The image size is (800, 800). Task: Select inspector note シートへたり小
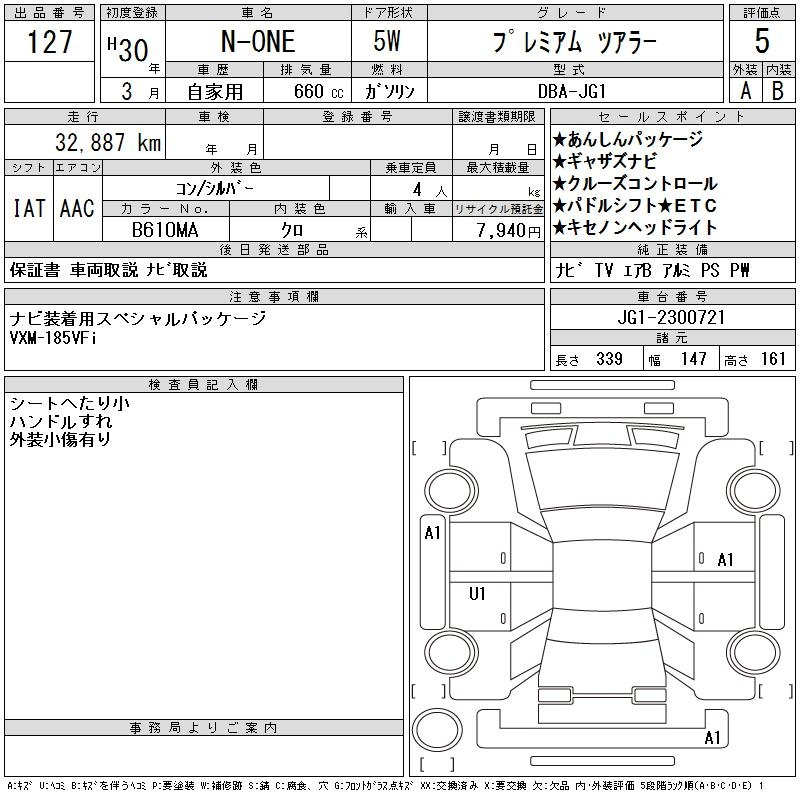coord(69,404)
